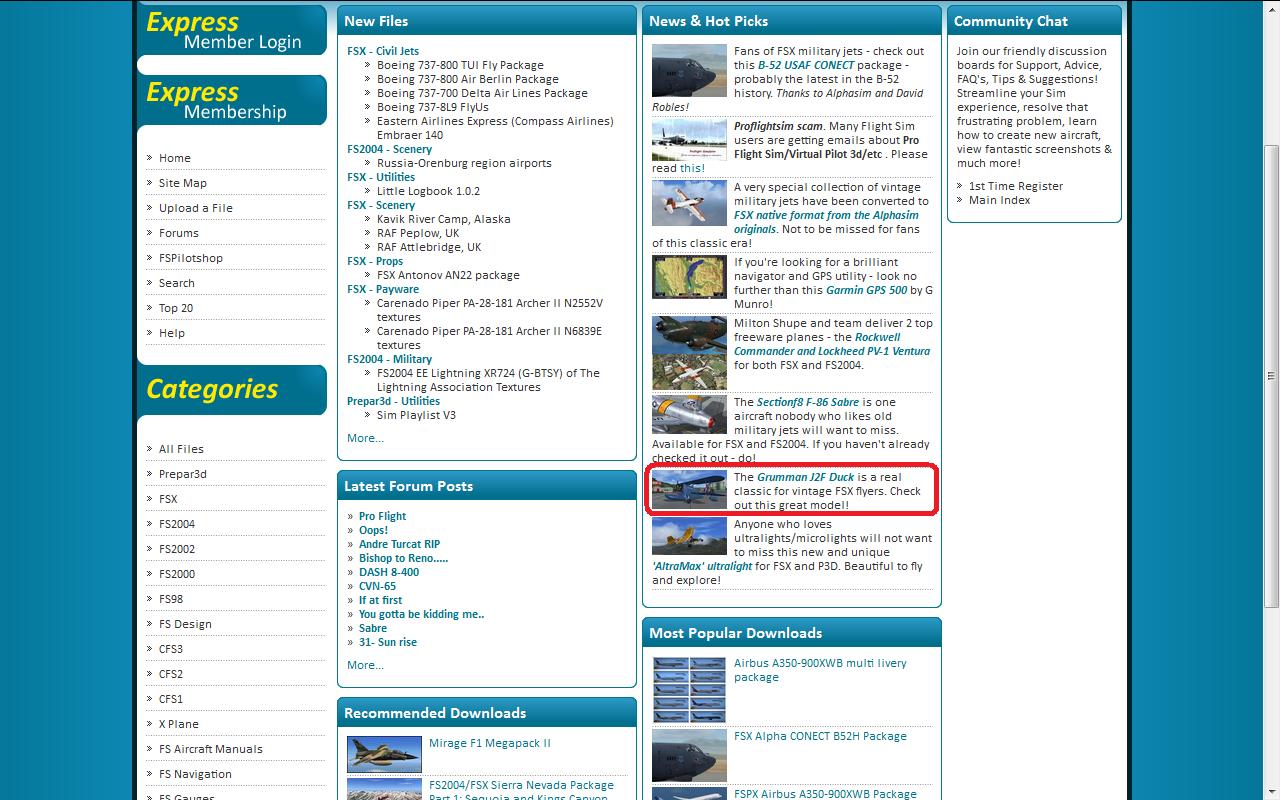
Task: Select Upload a File in sidebar
Action: 196,208
